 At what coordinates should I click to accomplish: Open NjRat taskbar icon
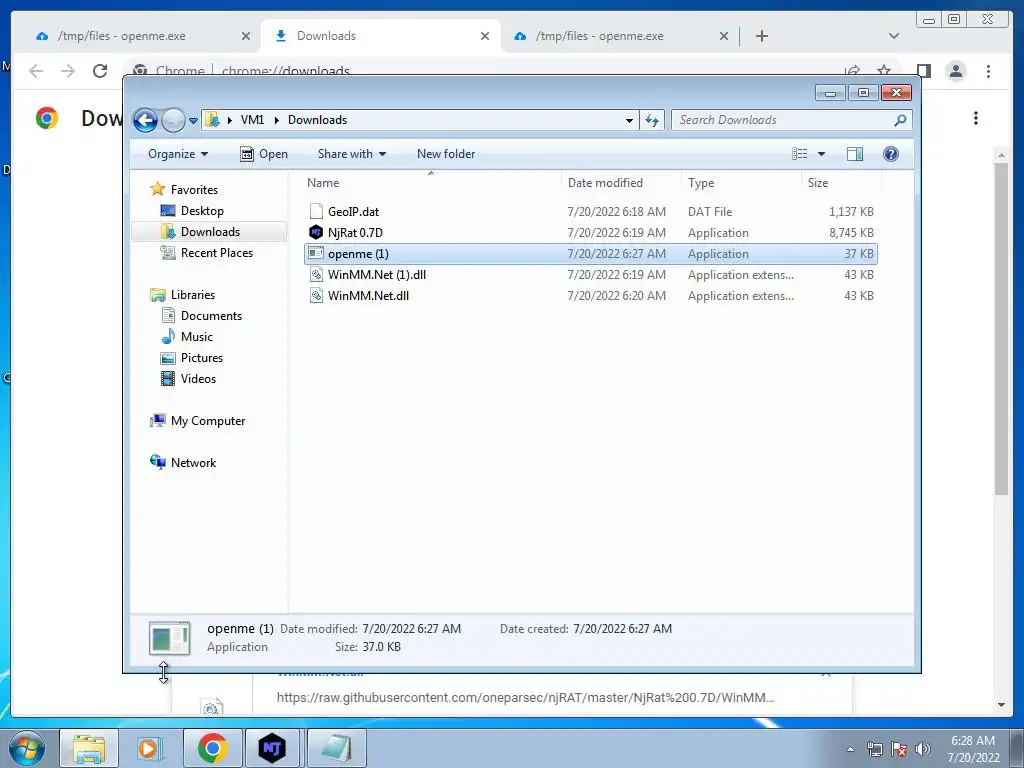pos(272,748)
